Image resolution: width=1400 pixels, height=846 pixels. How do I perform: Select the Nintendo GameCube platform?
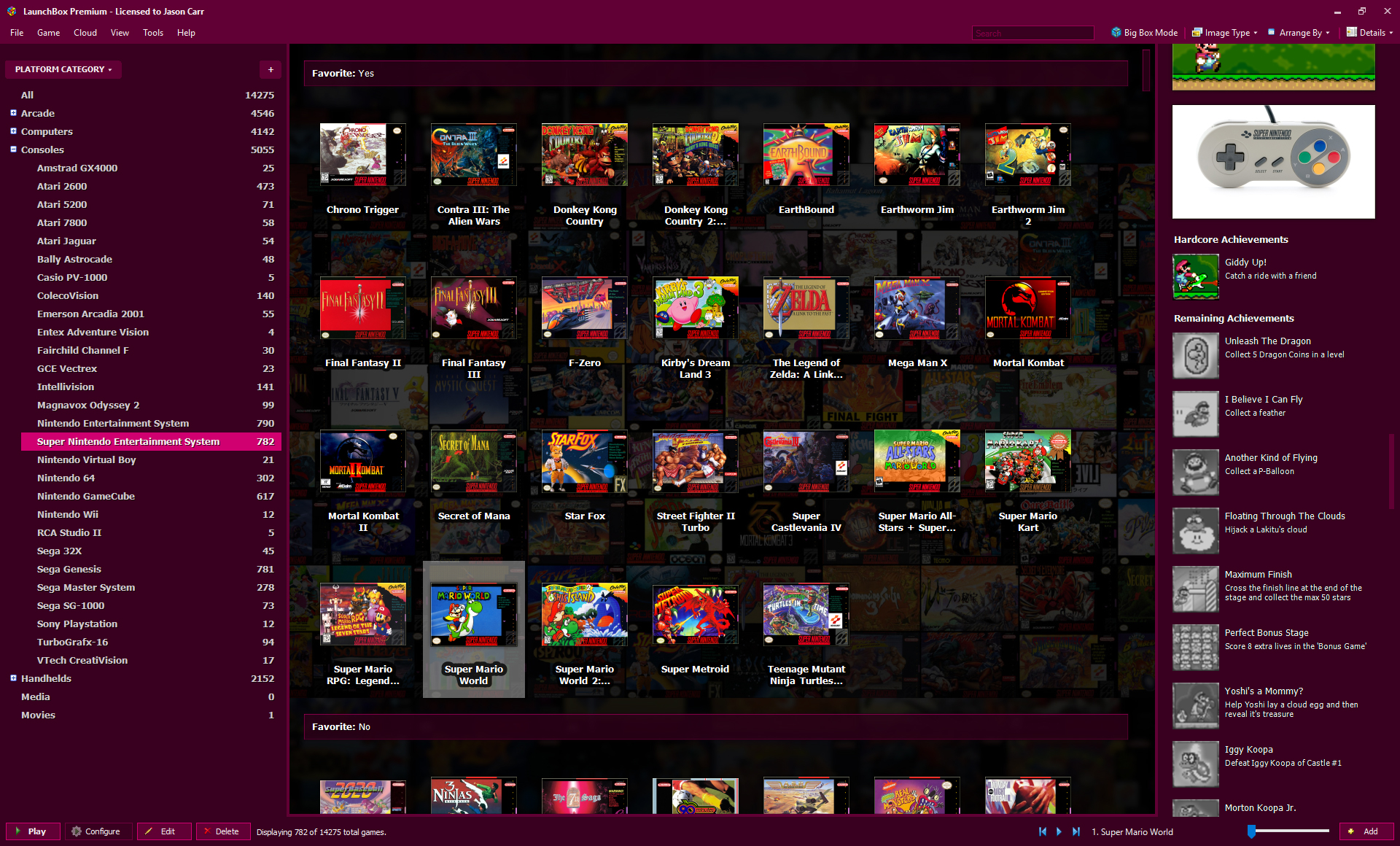[152, 496]
